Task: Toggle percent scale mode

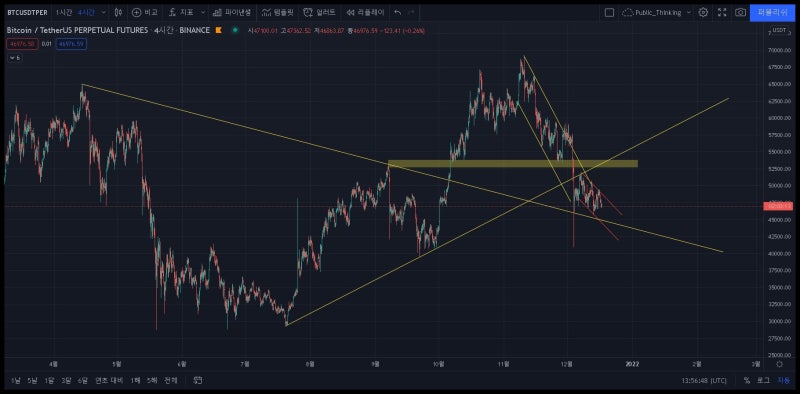Action: 747,380
